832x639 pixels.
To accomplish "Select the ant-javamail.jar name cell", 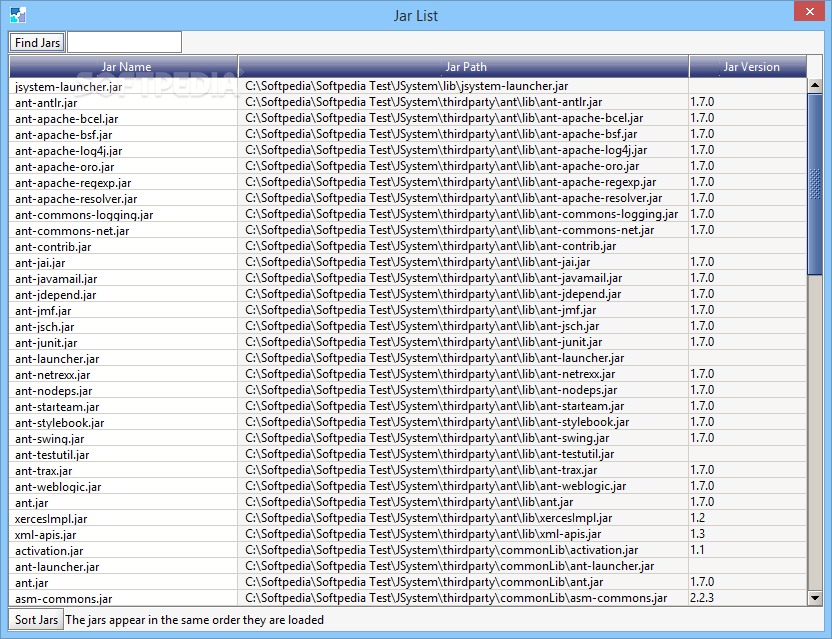I will 124,278.
